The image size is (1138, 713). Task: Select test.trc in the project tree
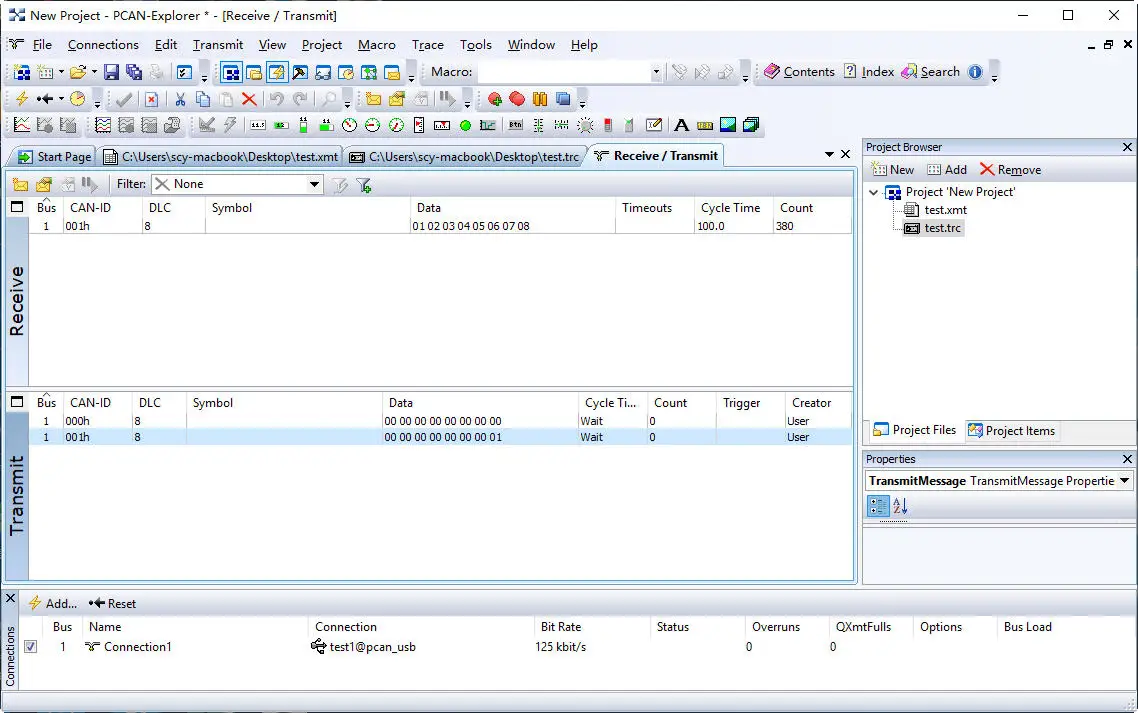(x=942, y=228)
